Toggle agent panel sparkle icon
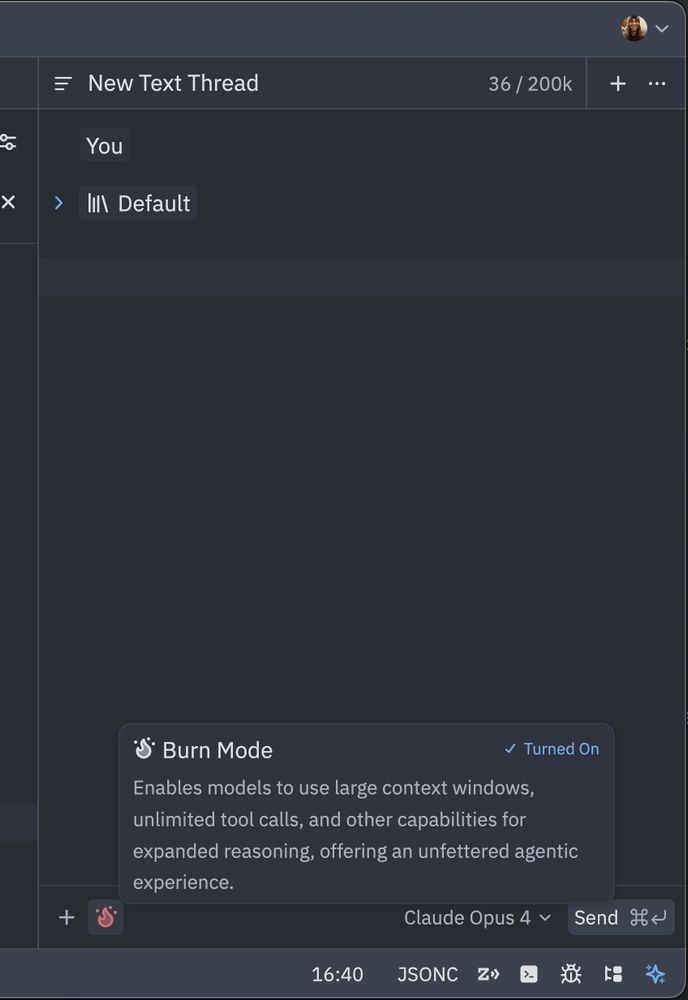 pyautogui.click(x=655, y=974)
